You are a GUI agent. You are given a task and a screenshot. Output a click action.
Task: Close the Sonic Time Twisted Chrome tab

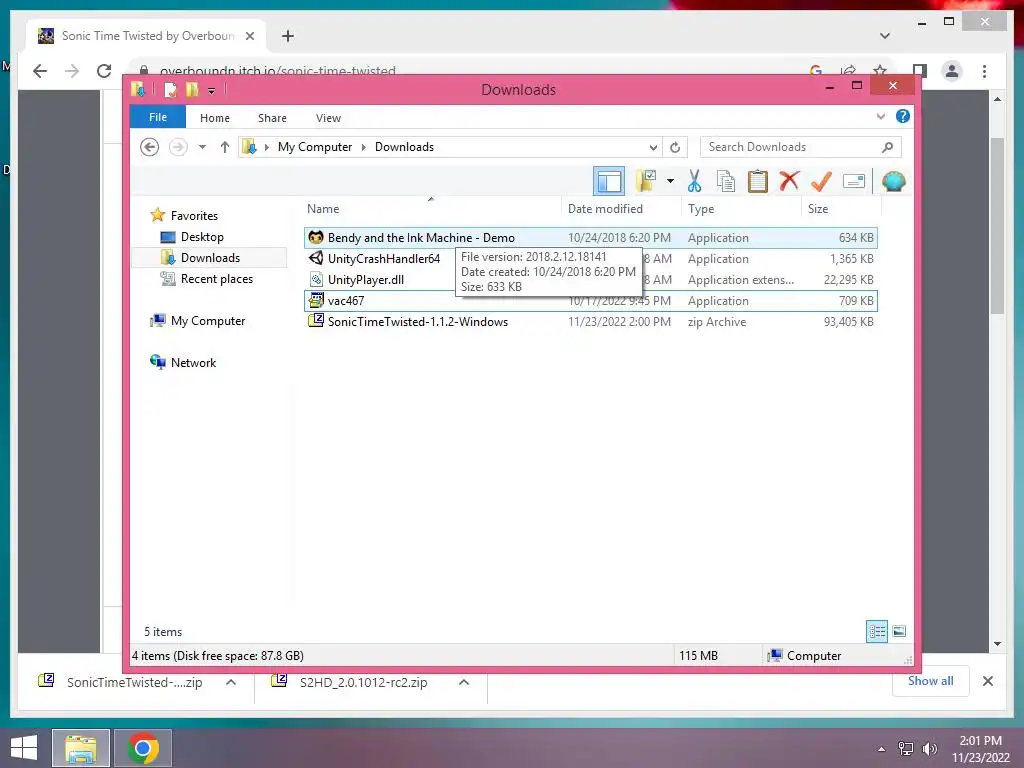click(x=249, y=36)
